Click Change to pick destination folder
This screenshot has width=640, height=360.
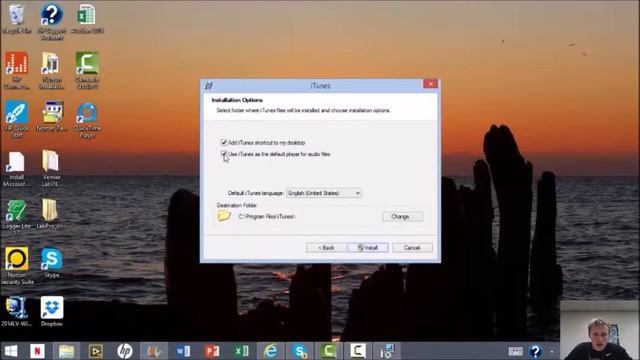[402, 217]
